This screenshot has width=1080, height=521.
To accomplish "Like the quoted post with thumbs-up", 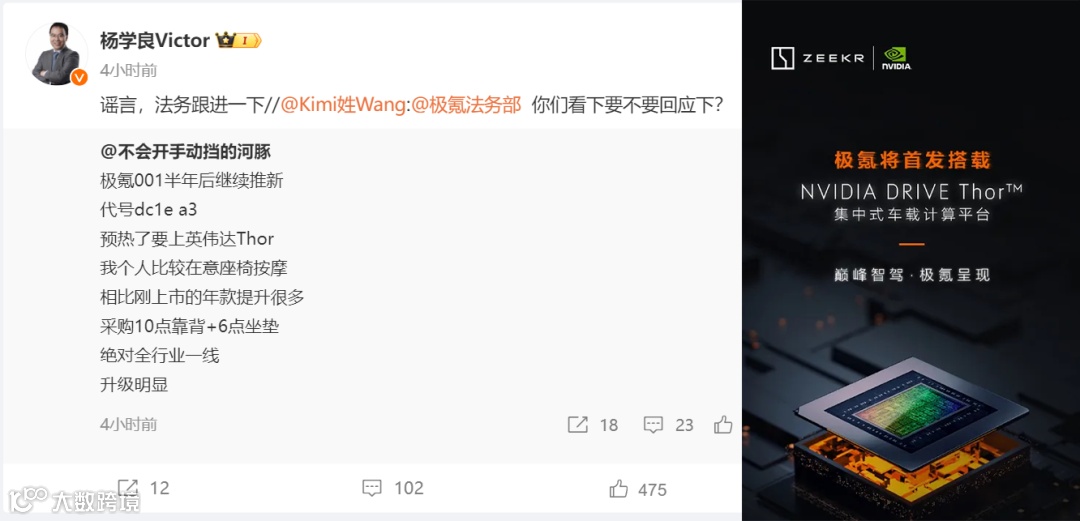I will [723, 425].
